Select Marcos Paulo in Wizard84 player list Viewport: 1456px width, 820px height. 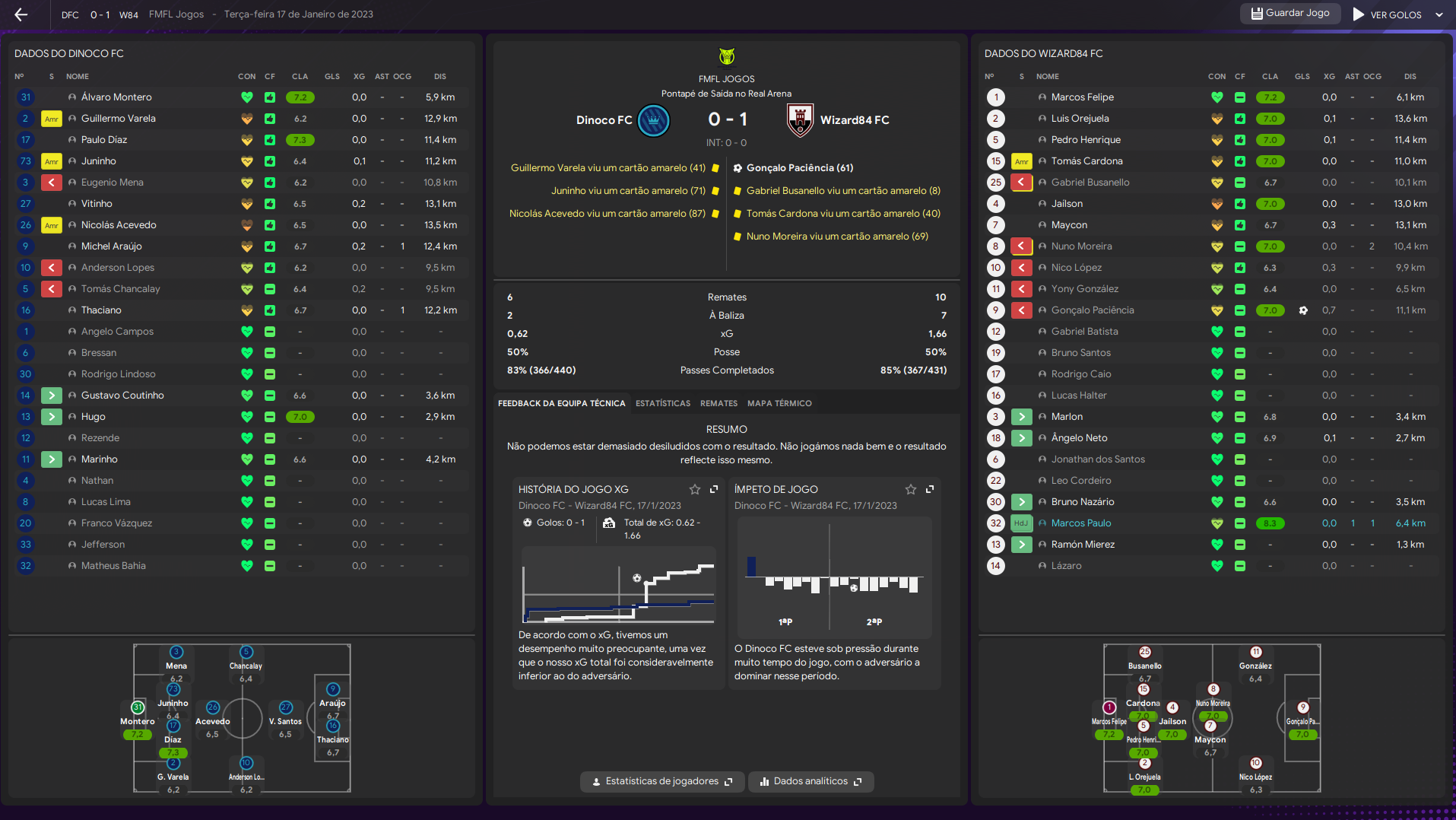pyautogui.click(x=1080, y=523)
